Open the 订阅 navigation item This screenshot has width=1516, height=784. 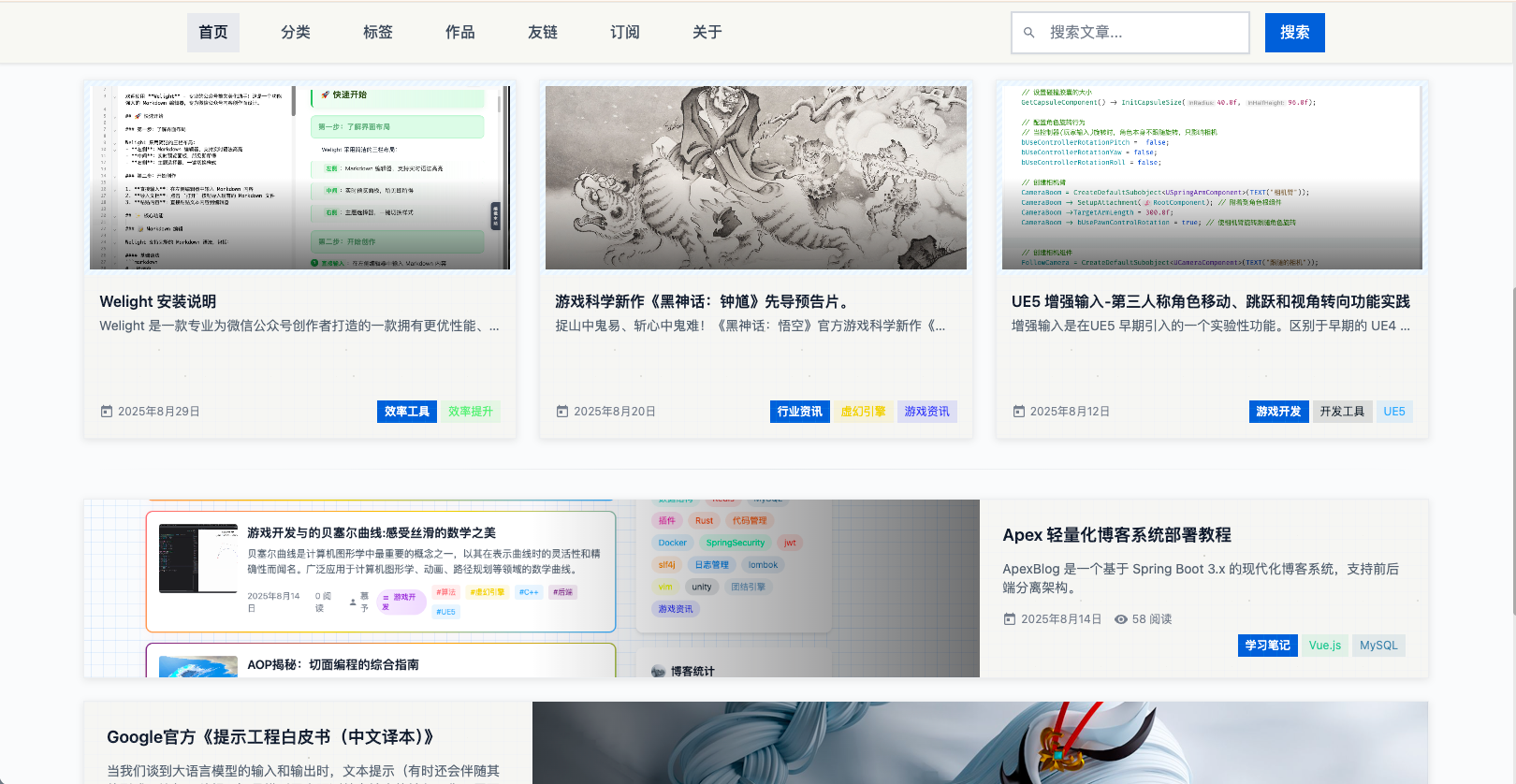[x=625, y=33]
